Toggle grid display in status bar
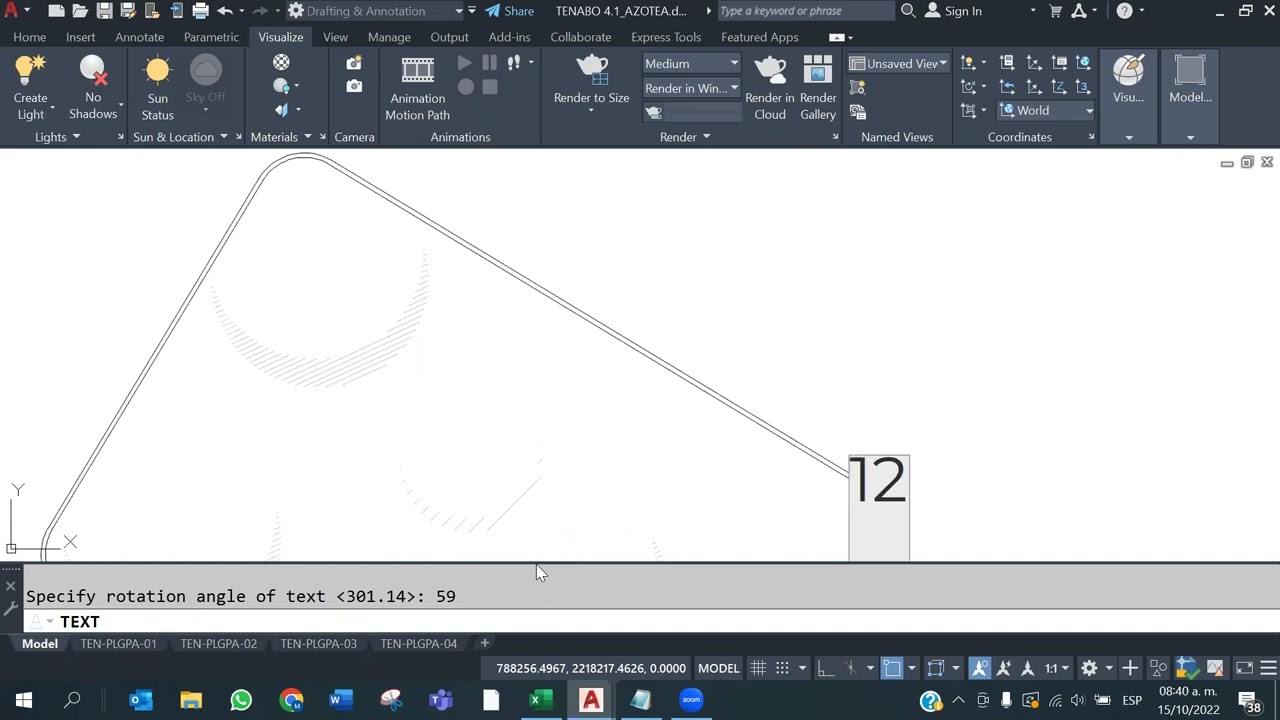This screenshot has width=1280, height=720. point(758,668)
